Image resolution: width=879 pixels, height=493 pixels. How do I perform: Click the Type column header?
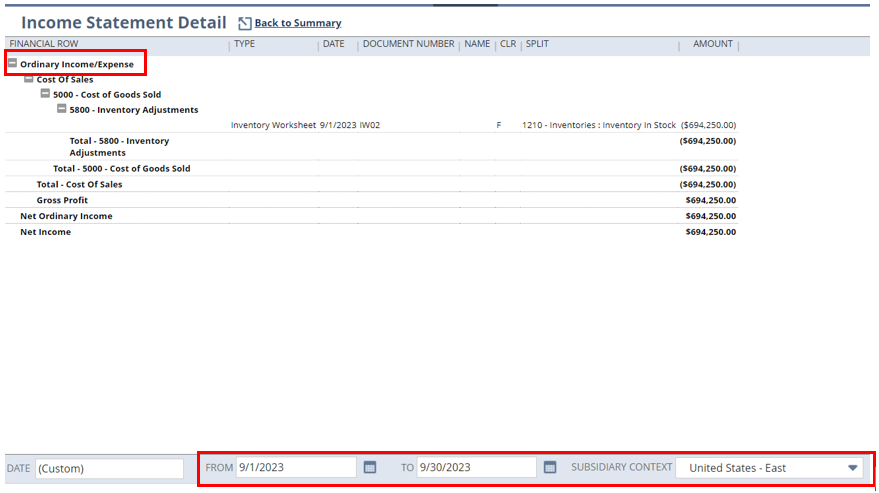tap(244, 44)
